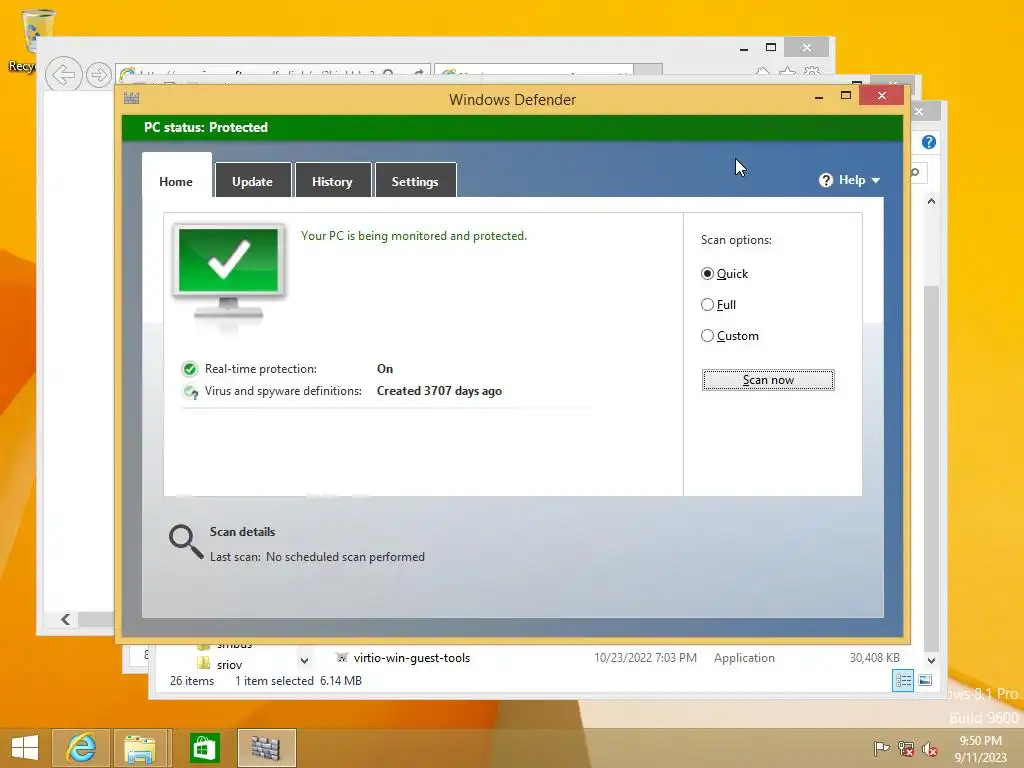The width and height of the screenshot is (1024, 768).
Task: Maximize the Internet Explorer window
Action: 771,47
